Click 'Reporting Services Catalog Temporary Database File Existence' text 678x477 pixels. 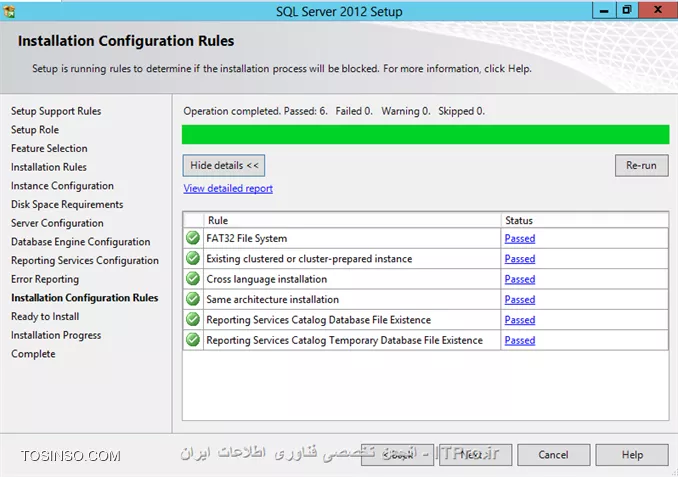(344, 340)
